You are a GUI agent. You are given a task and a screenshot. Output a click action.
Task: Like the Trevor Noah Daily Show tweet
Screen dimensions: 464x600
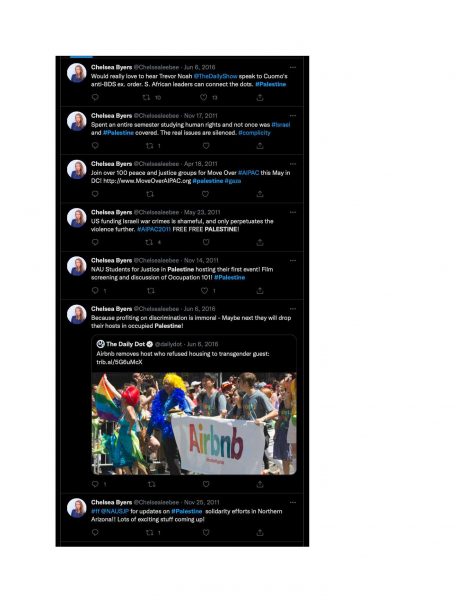204,97
